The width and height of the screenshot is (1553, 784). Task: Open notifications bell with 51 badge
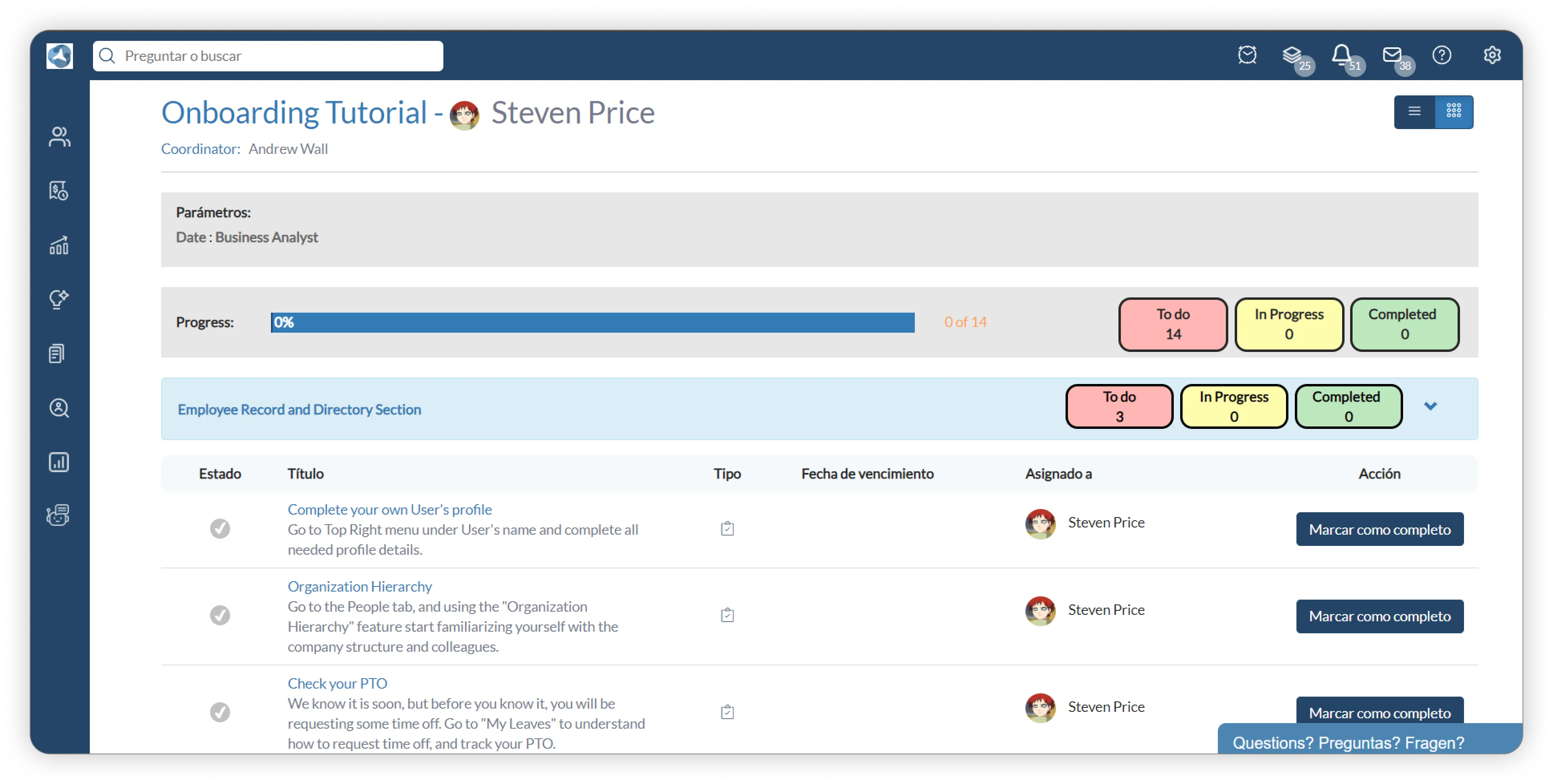[x=1341, y=55]
